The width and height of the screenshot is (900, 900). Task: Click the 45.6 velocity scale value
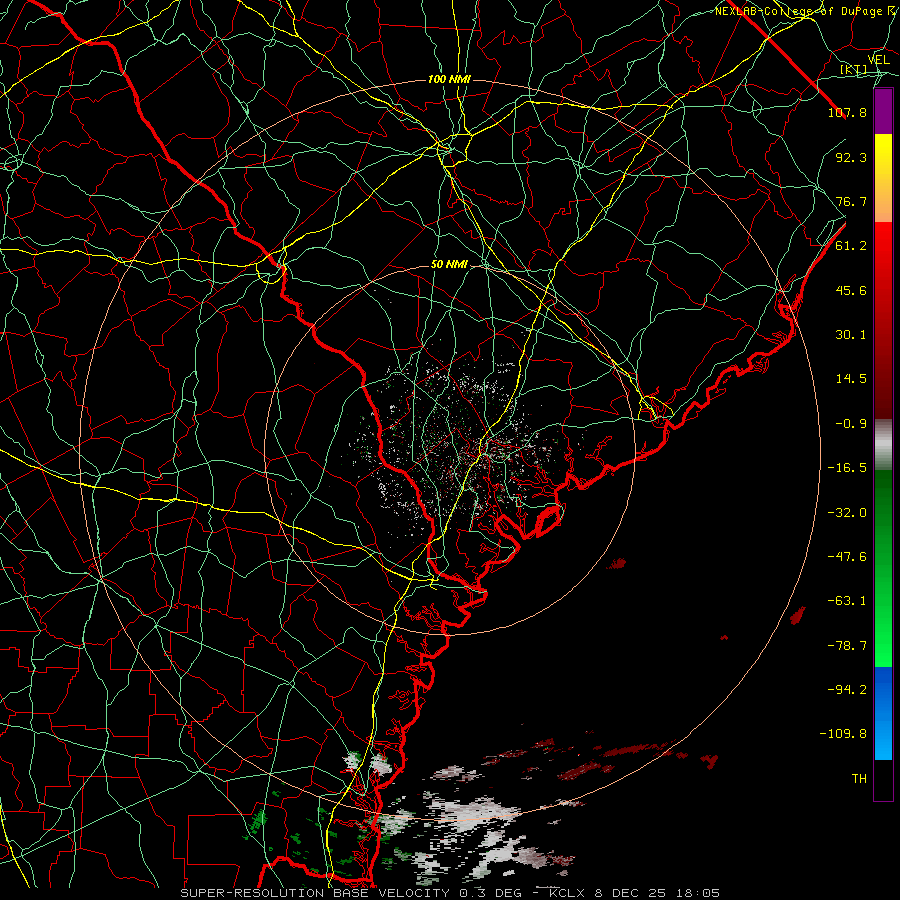[851, 290]
